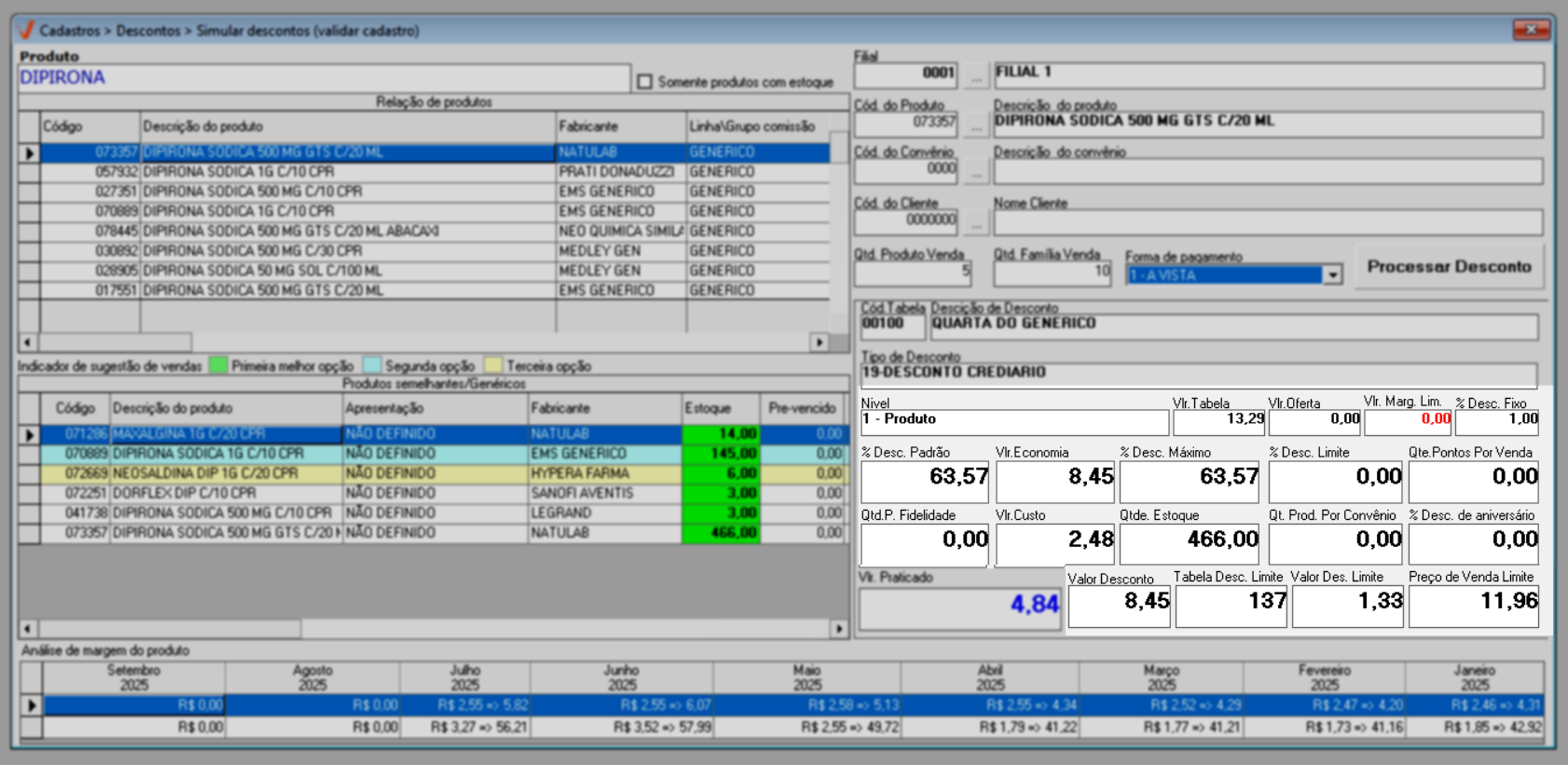Click the yellow Terceira opção swatch
Image resolution: width=1568 pixels, height=765 pixels.
(x=493, y=366)
